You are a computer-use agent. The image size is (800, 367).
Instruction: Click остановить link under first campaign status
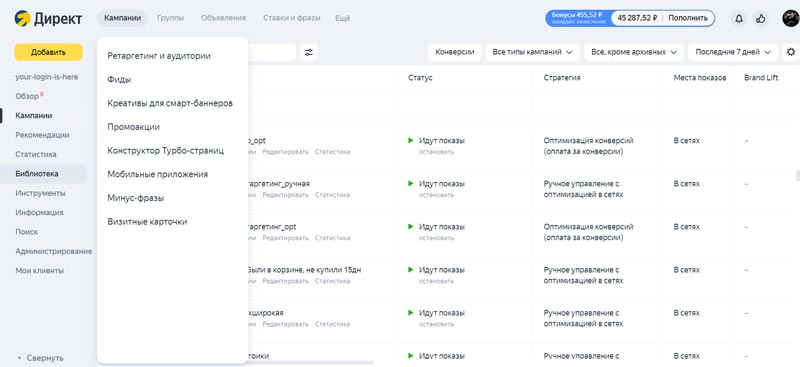pos(436,152)
